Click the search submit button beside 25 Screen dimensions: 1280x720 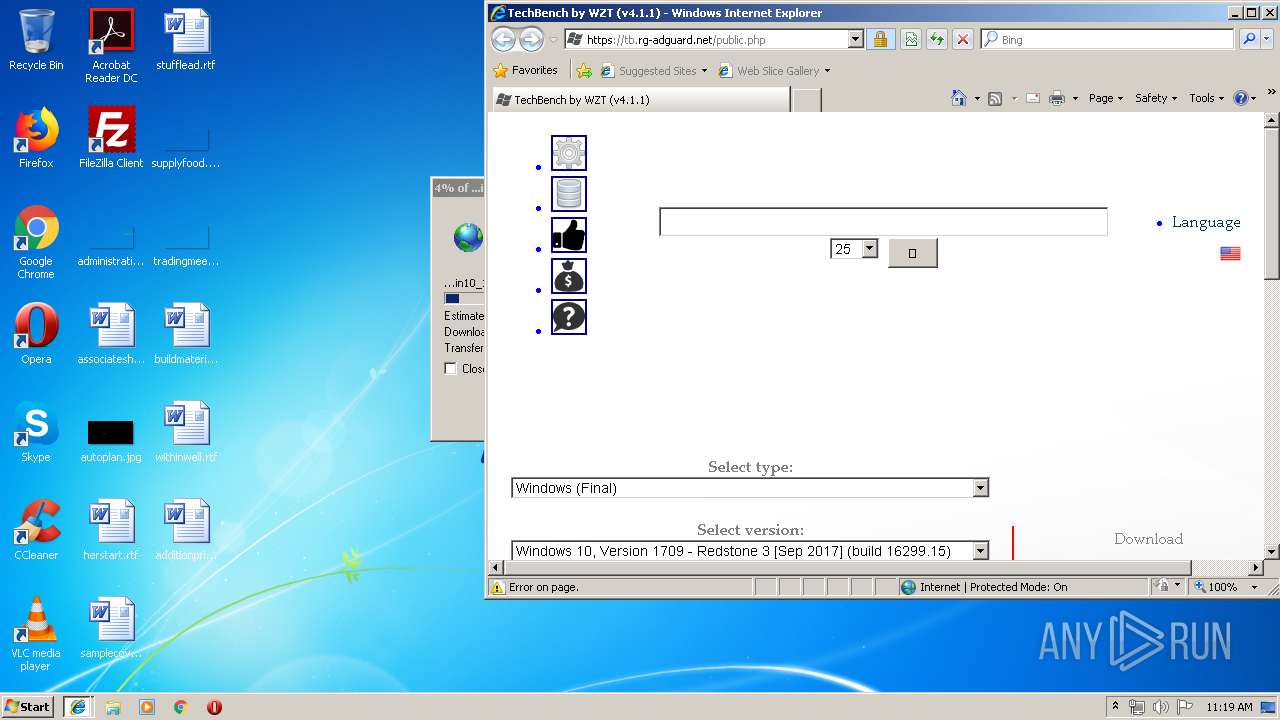coord(912,253)
